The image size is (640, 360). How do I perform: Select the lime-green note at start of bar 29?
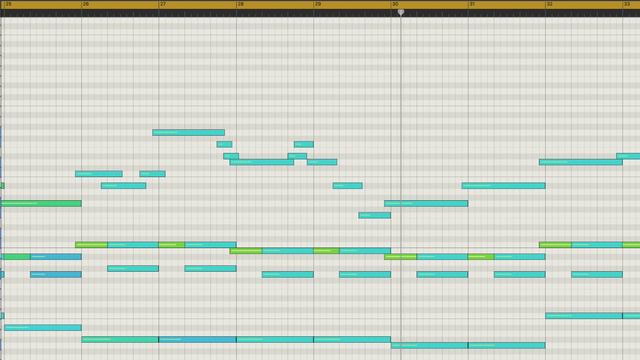[326, 251]
